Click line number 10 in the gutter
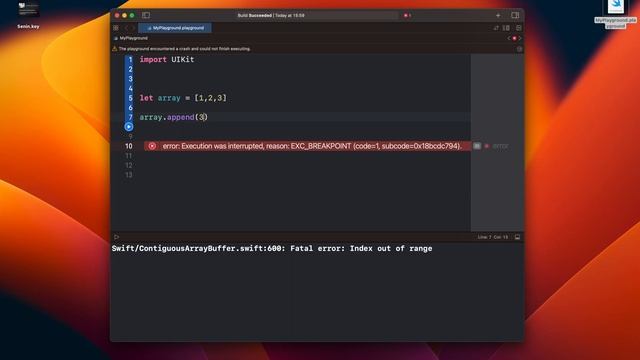This screenshot has width=640, height=360. (129, 146)
